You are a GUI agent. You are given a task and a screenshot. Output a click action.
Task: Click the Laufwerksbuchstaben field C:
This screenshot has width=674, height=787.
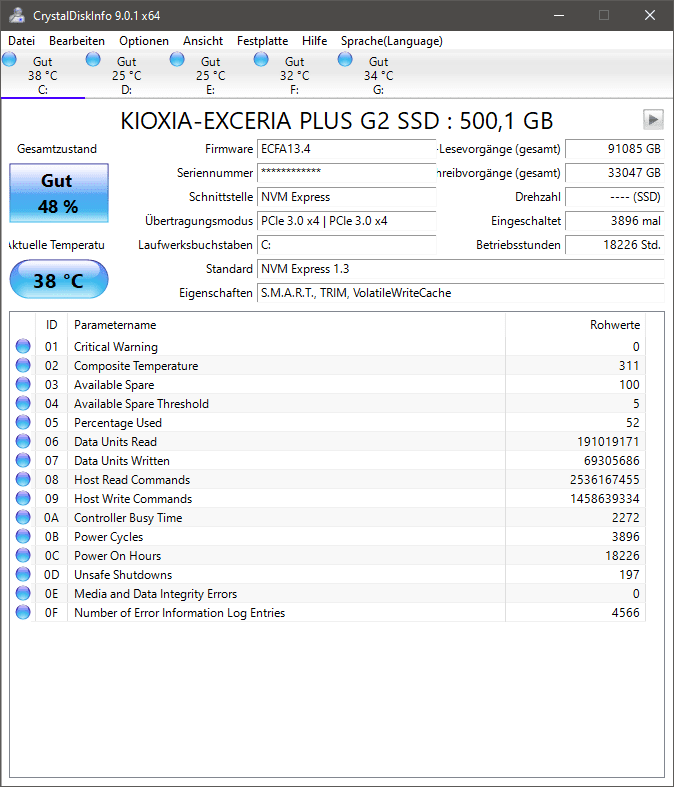tap(347, 245)
